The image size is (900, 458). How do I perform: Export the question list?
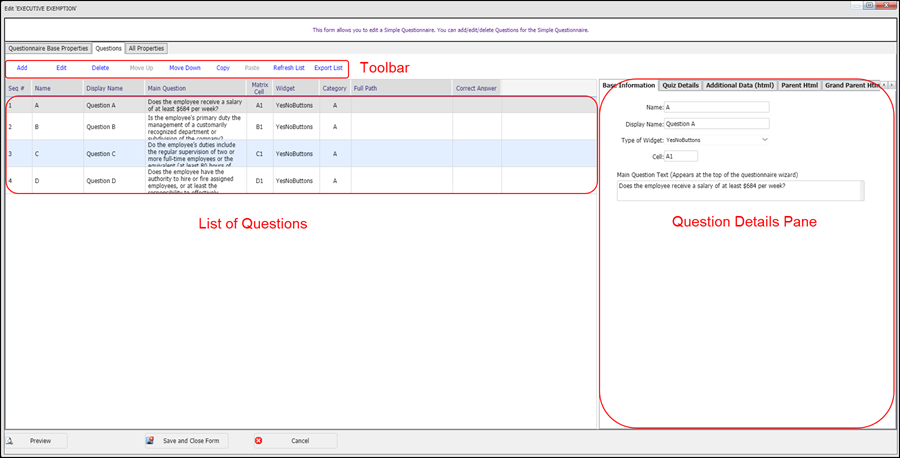[328, 68]
